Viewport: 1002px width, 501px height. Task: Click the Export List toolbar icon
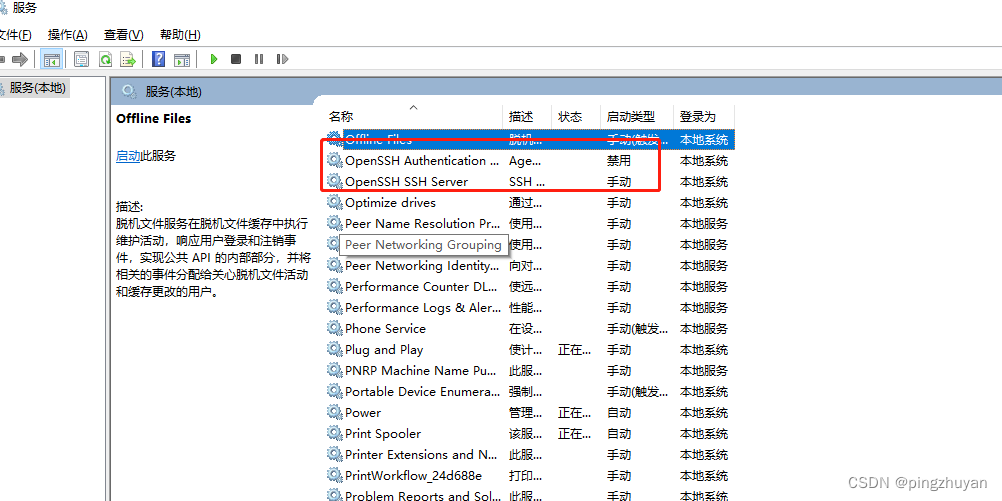point(128,59)
